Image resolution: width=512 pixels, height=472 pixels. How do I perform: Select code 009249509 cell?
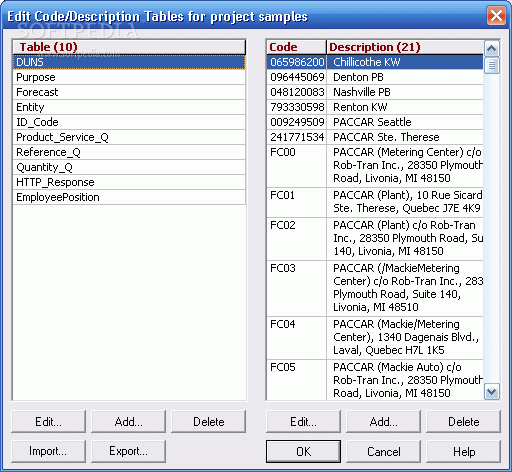coord(296,122)
